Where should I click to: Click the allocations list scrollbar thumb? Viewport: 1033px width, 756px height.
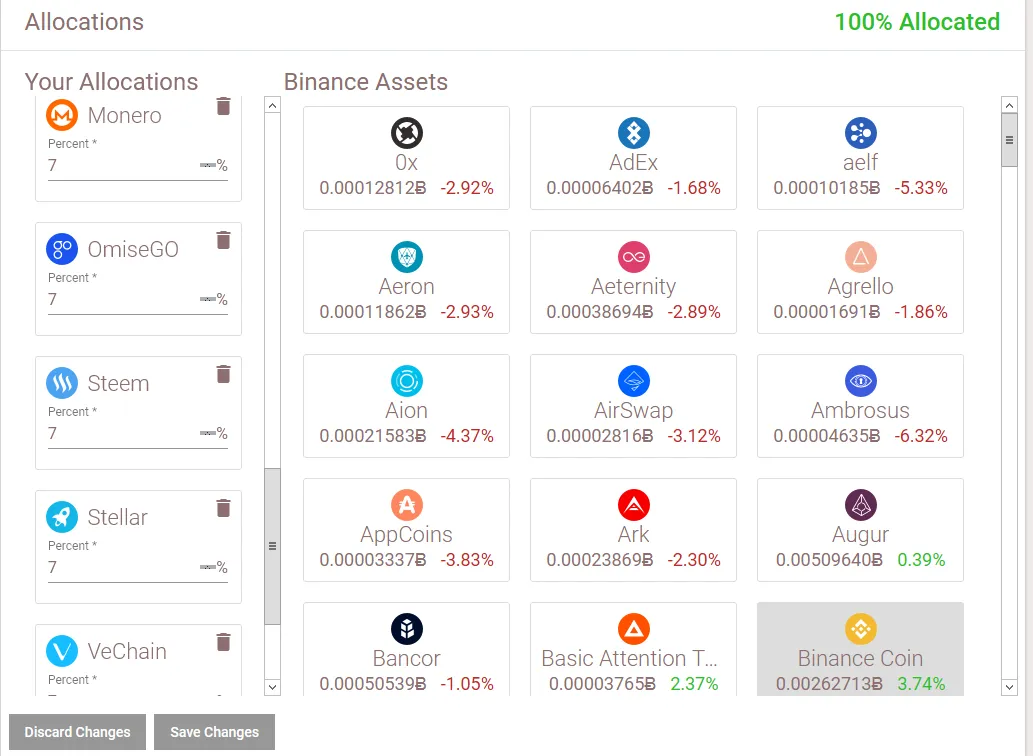point(272,546)
